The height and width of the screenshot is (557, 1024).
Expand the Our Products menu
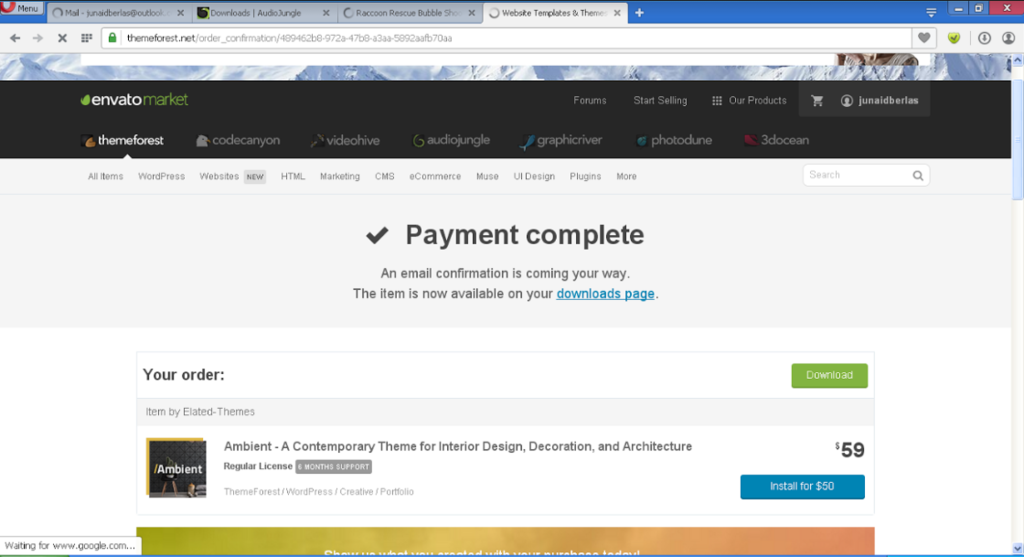point(749,101)
